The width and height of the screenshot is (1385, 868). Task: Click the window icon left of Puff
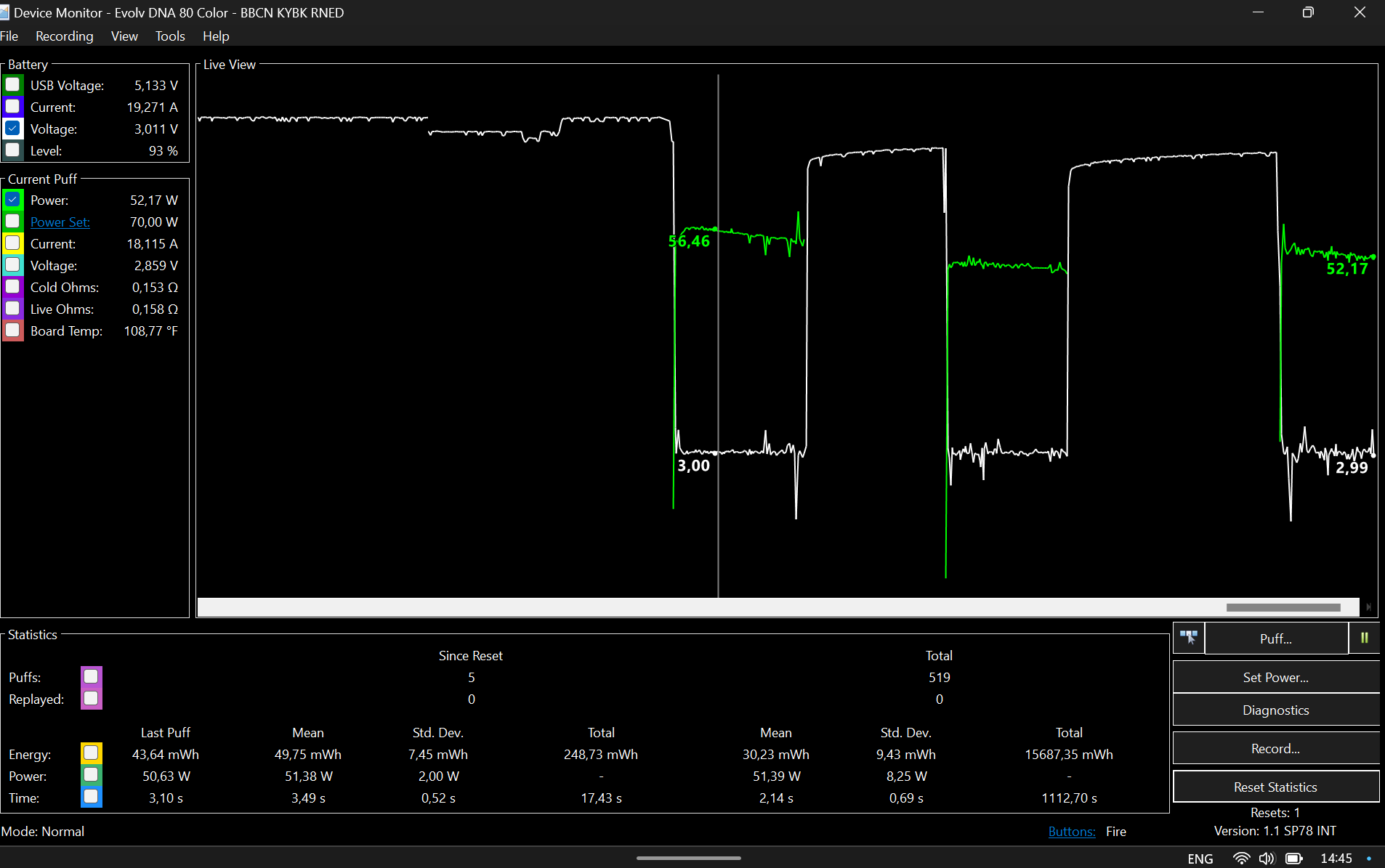[1188, 638]
